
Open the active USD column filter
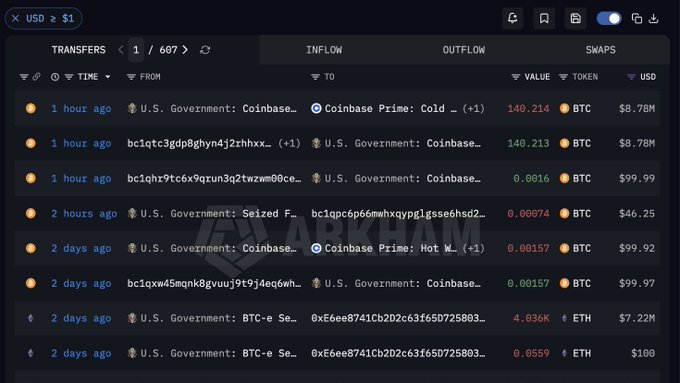pyautogui.click(x=631, y=77)
